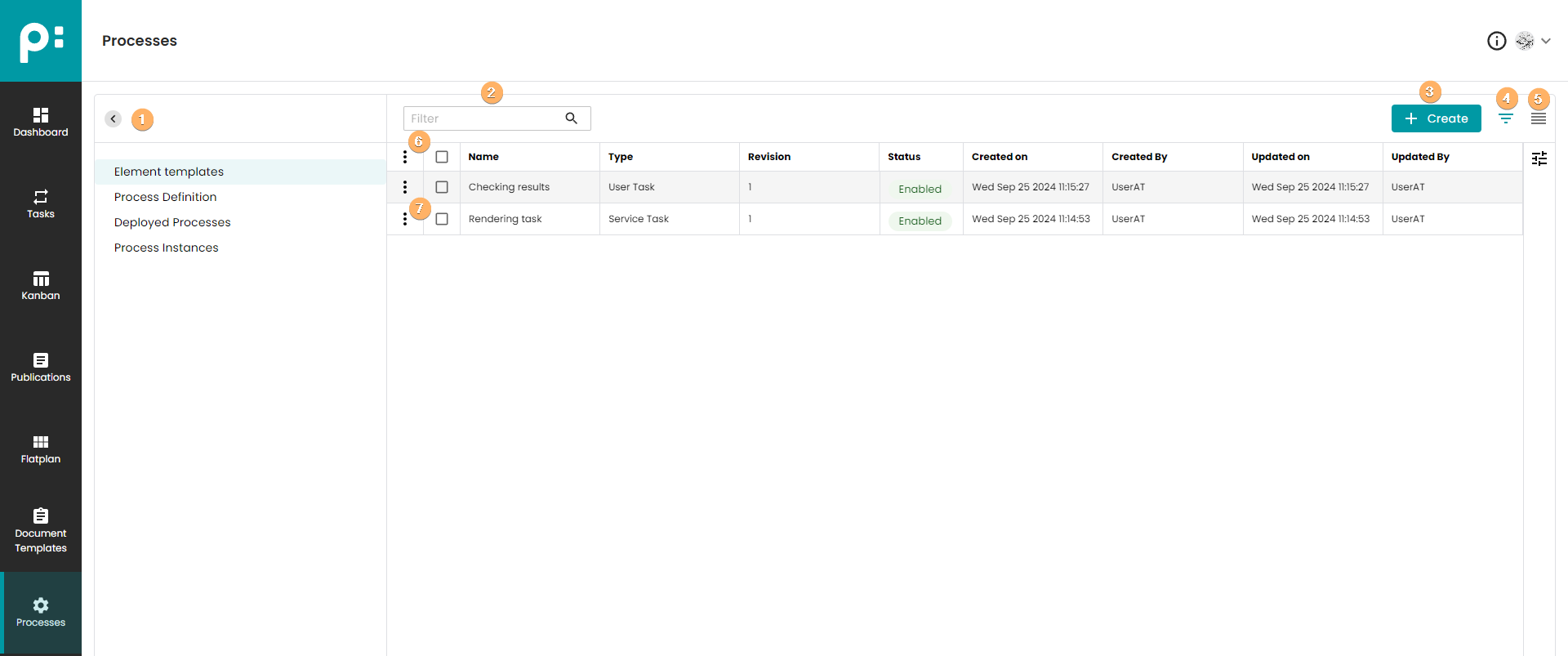
Task: Open the Flatplan view icon
Action: click(x=41, y=448)
